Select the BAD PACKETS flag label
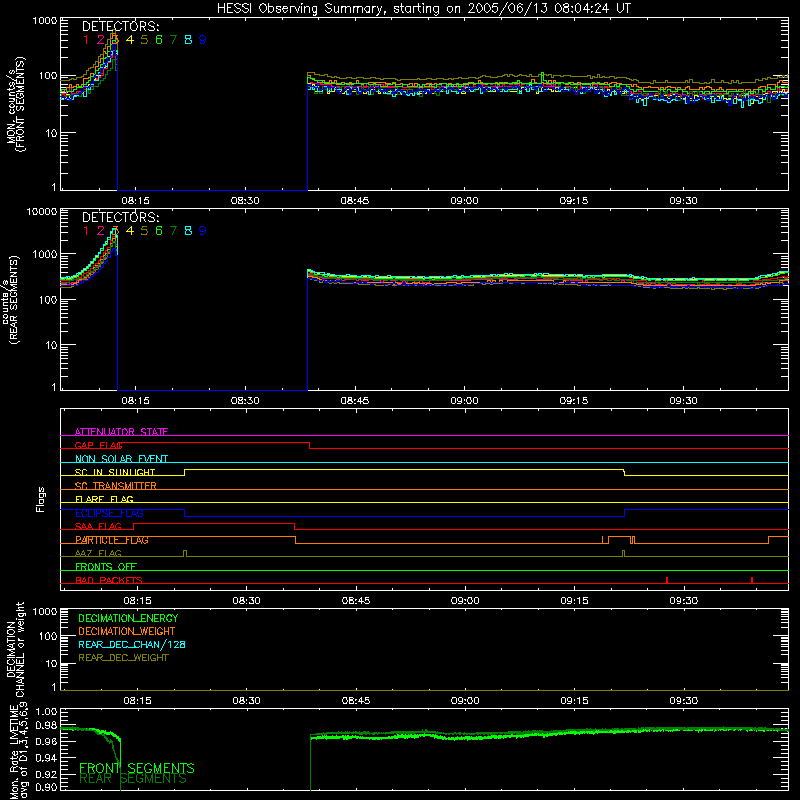 click(109, 580)
